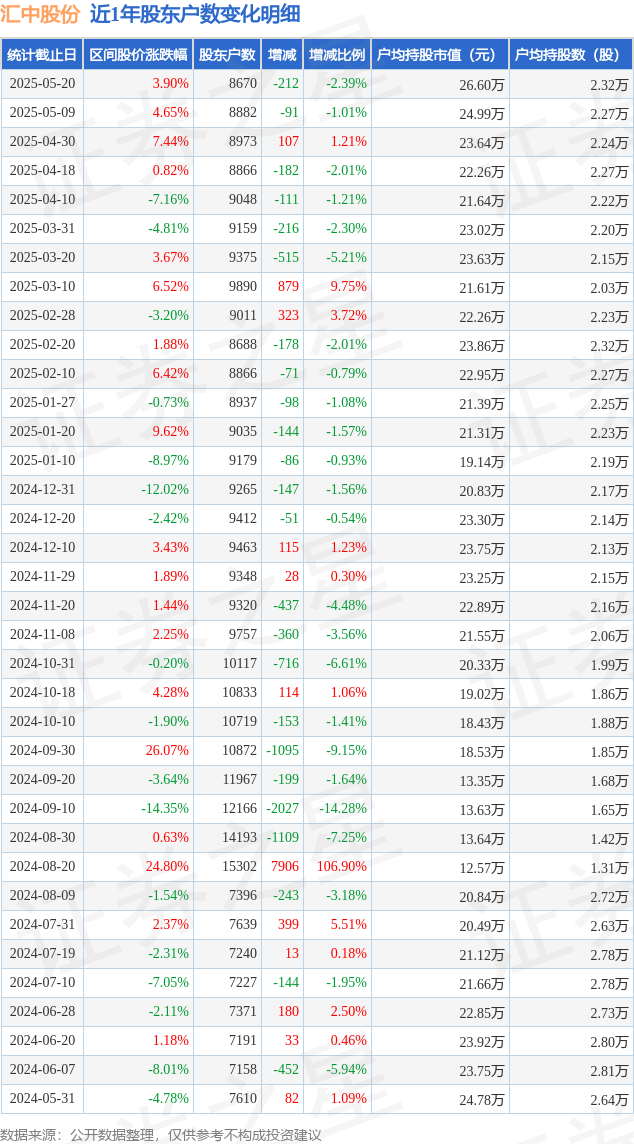The height and width of the screenshot is (1144, 634).
Task: Click the 106.90% change ratio cell
Action: (x=340, y=866)
